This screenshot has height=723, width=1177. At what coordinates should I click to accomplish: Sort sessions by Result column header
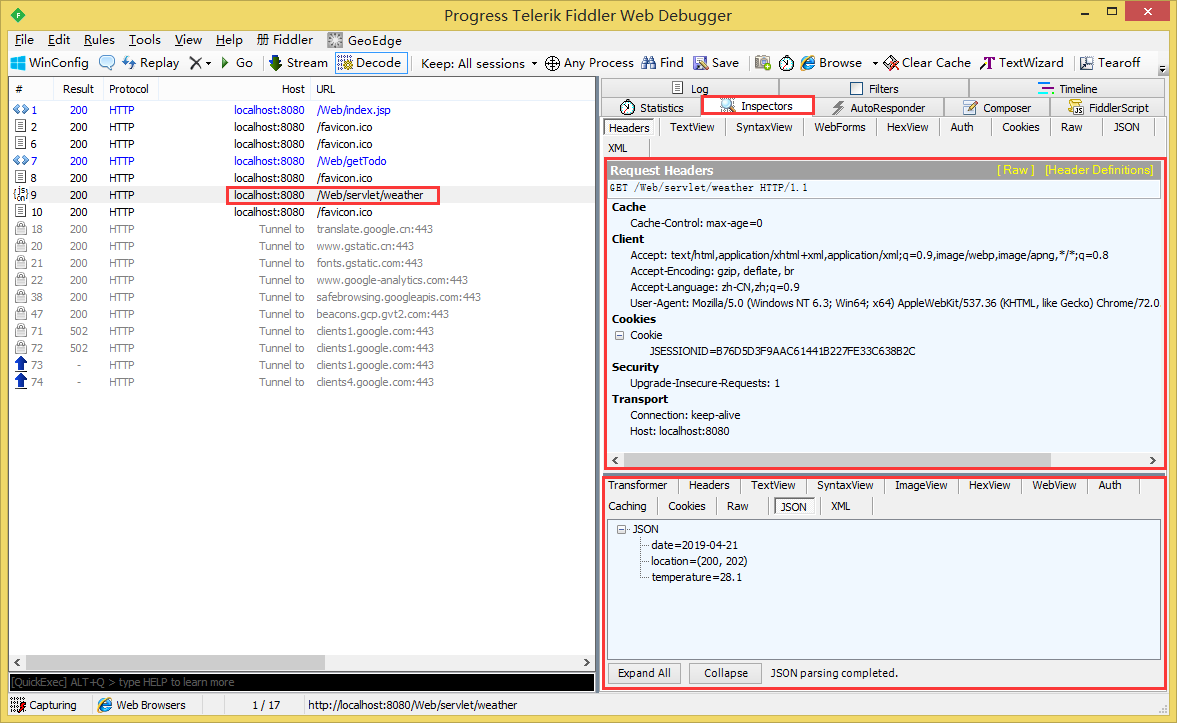[x=78, y=89]
